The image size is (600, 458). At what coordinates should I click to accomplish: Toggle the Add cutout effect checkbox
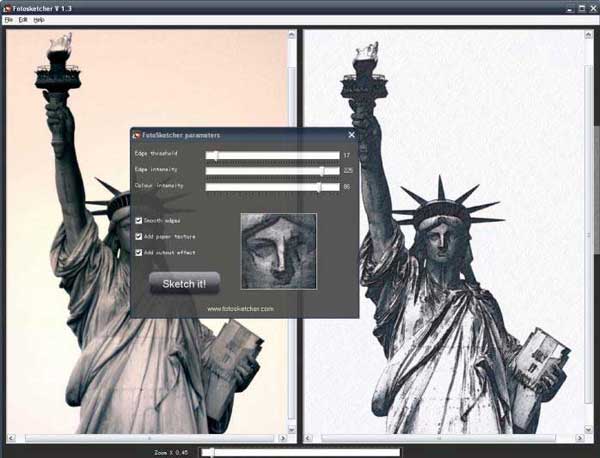tap(139, 253)
